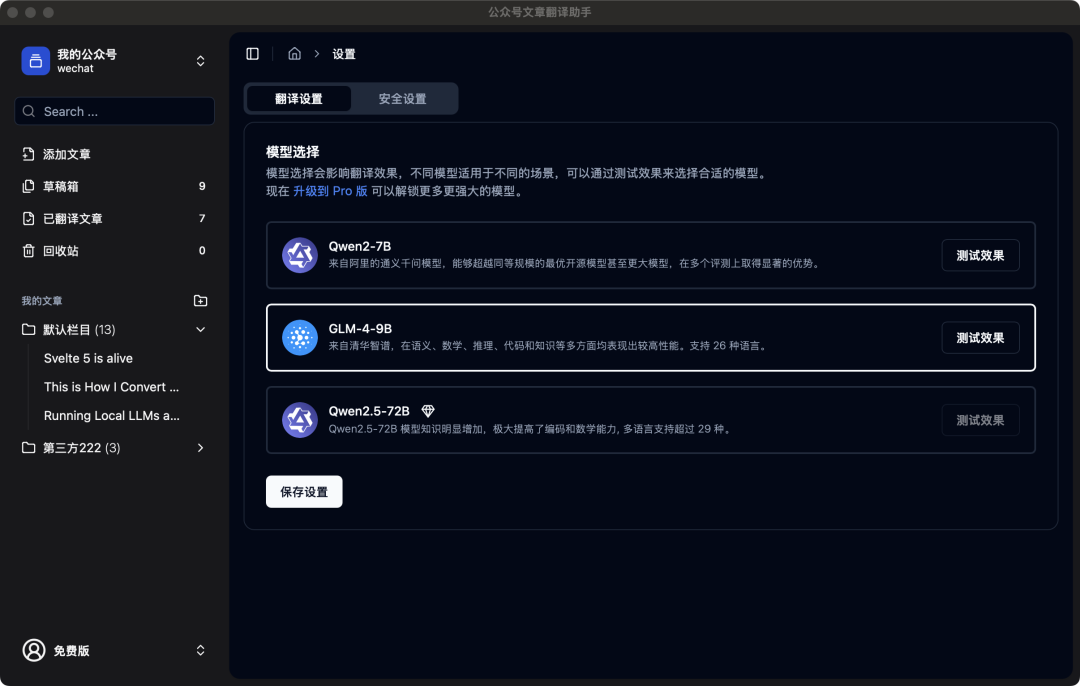Go to home via house icon
This screenshot has height=686, width=1080.
[x=294, y=54]
